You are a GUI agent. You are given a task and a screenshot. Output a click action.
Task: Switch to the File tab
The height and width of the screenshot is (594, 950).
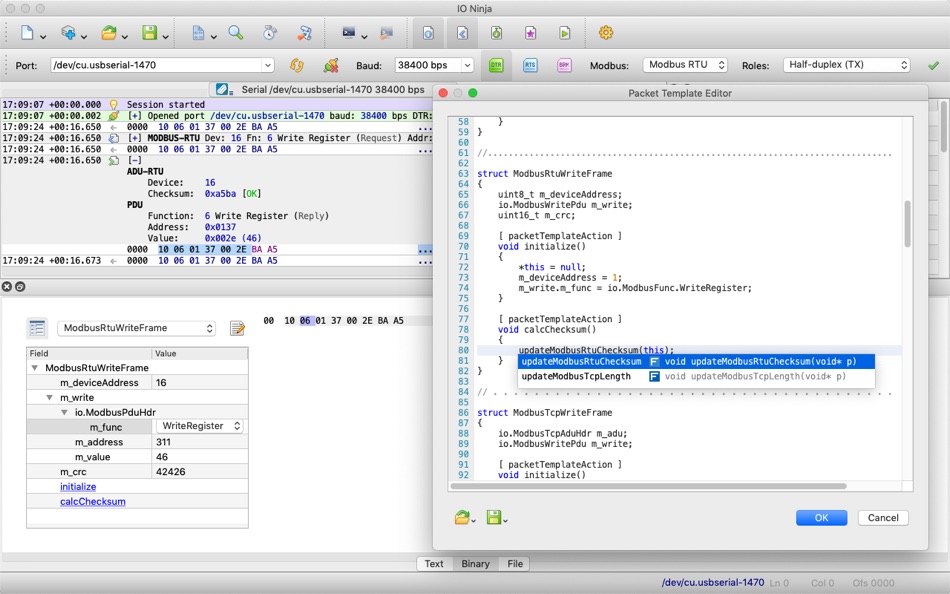point(515,564)
